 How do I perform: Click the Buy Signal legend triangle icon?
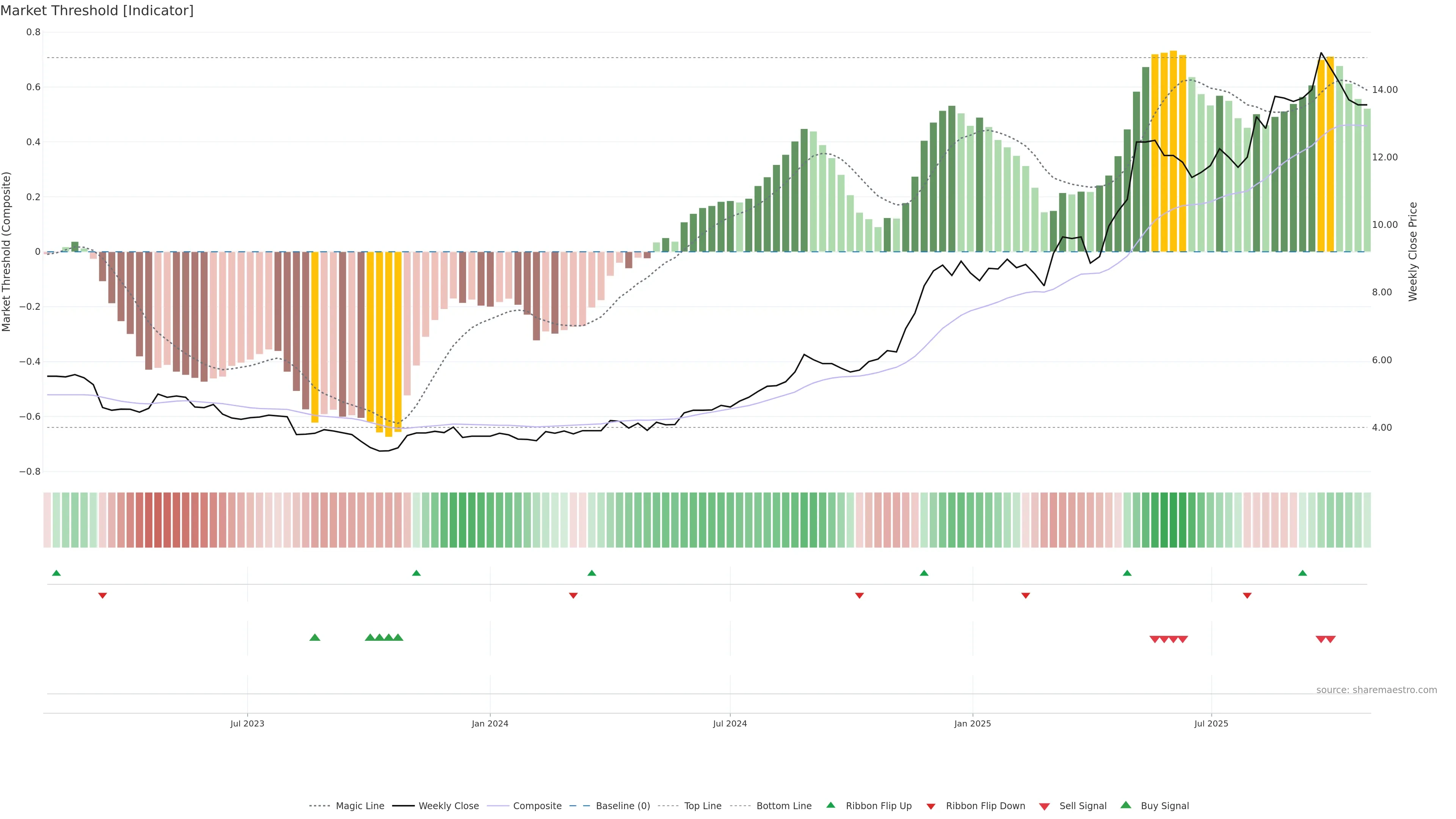point(1126,805)
